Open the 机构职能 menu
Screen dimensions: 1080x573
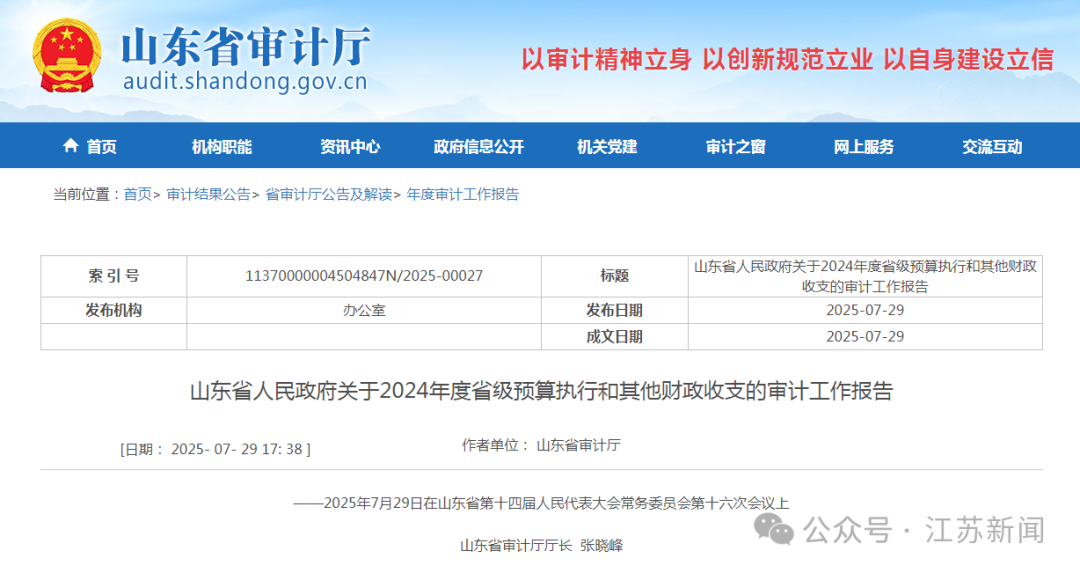(x=221, y=147)
